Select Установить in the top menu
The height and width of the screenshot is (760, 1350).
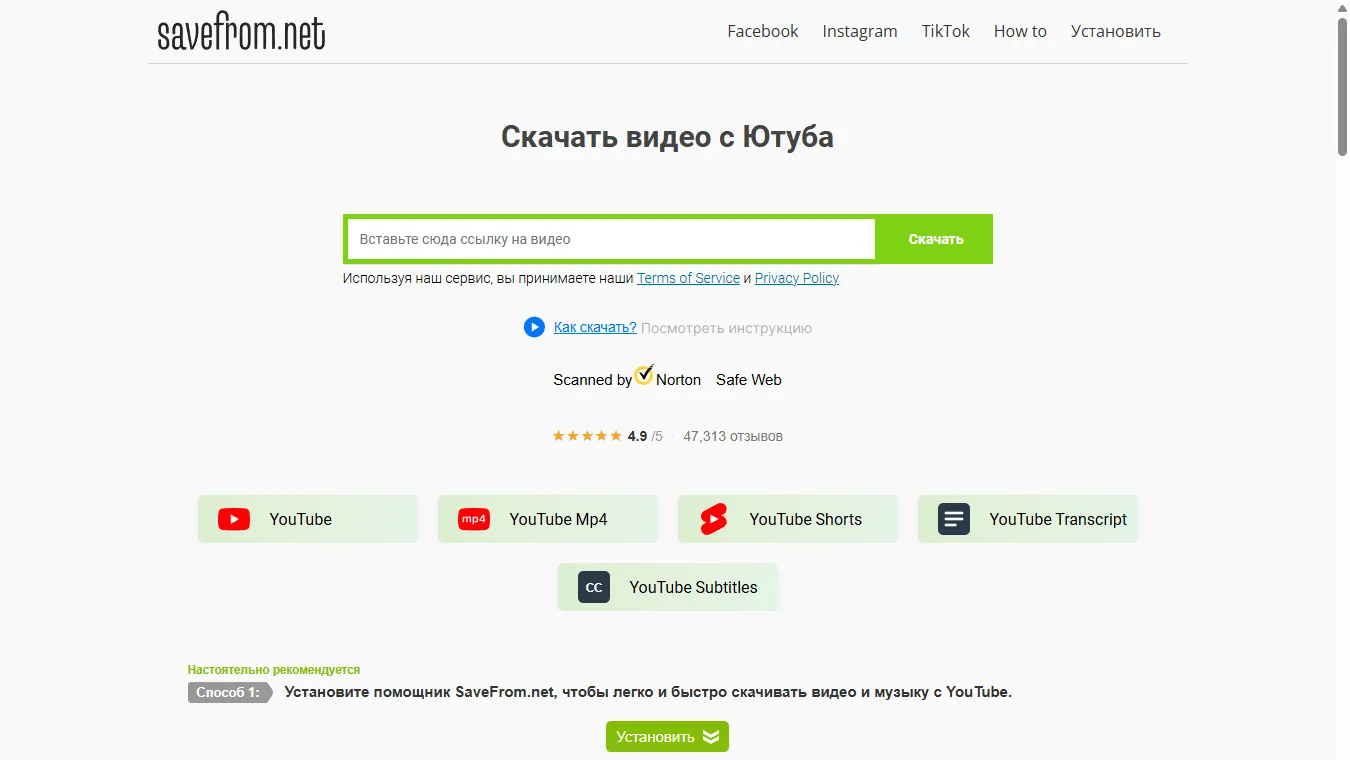1116,31
